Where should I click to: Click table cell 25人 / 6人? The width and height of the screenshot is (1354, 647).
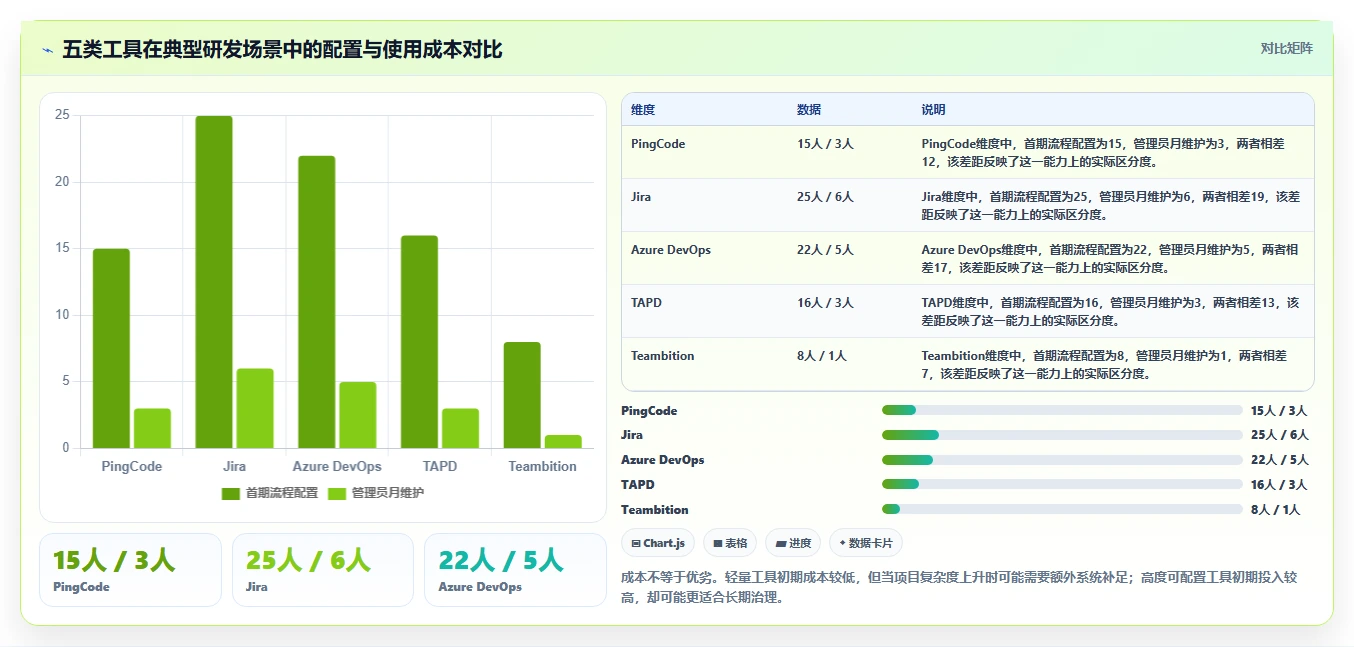click(x=826, y=197)
